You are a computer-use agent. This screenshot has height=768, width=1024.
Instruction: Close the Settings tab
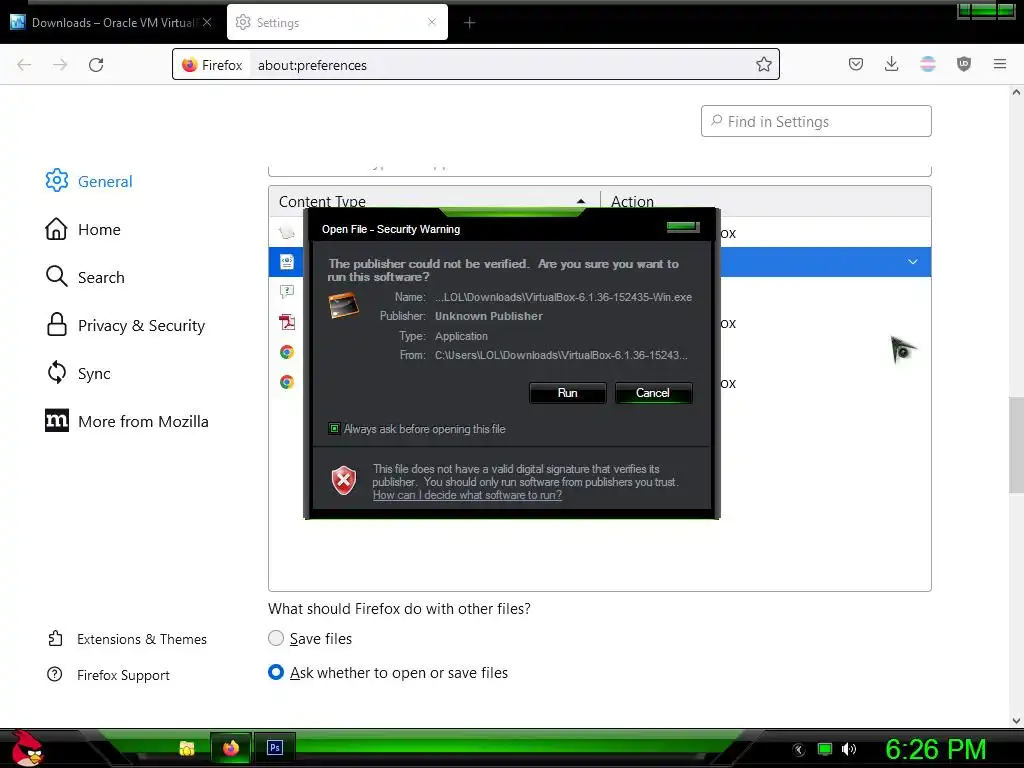coord(432,22)
